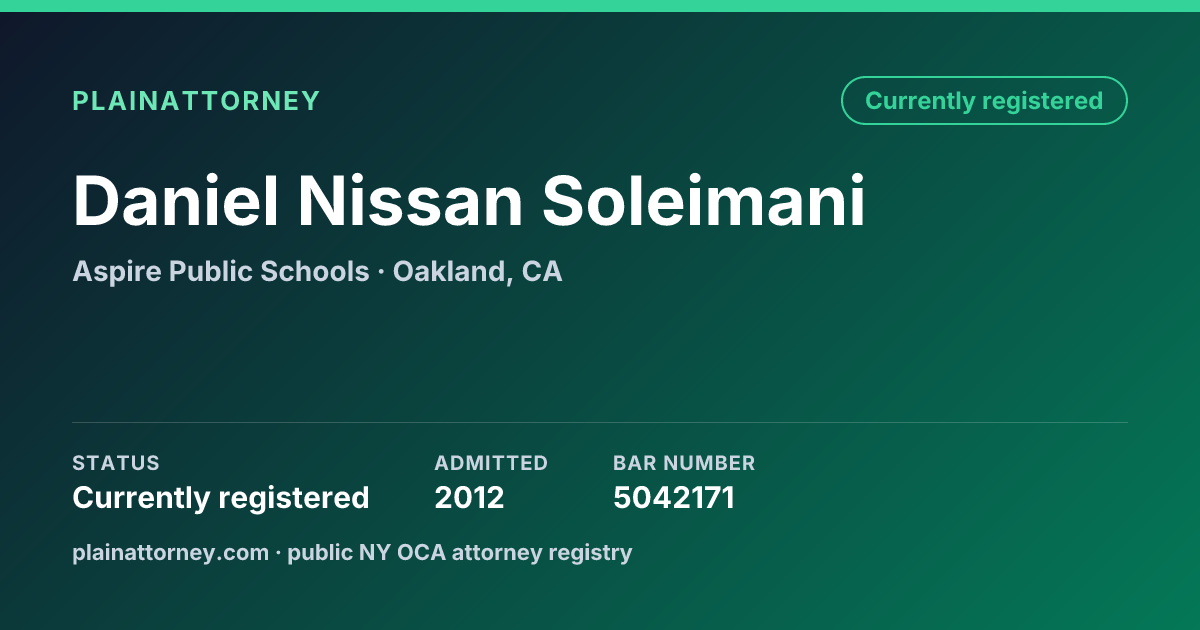Viewport: 1200px width, 630px height.
Task: Click the Oakland, CA location text
Action: [477, 271]
